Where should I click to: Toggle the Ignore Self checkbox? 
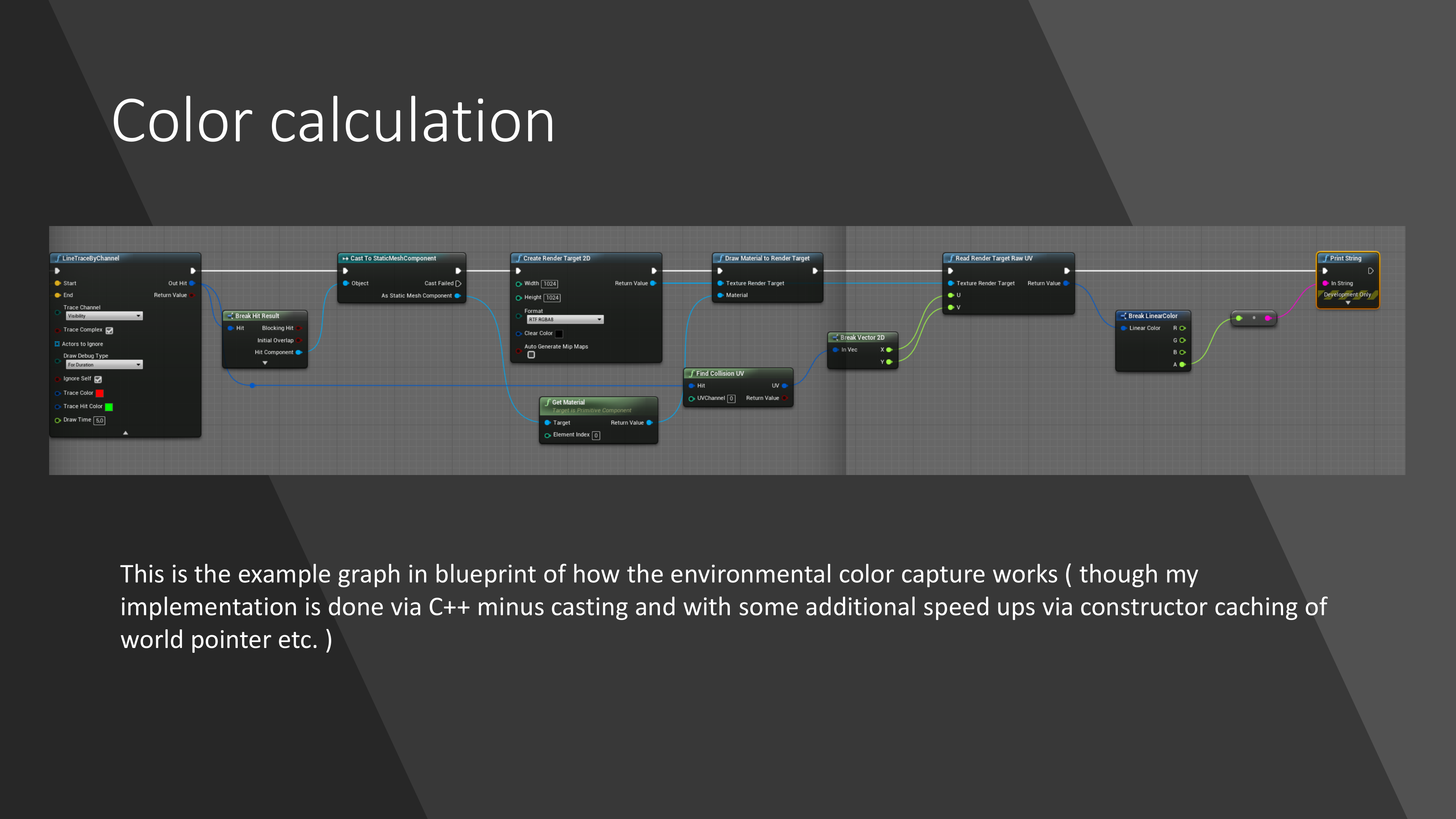tap(98, 379)
